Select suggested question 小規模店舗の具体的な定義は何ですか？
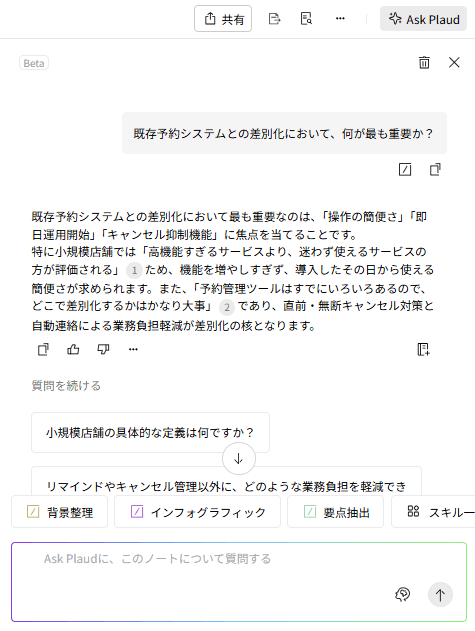The image size is (475, 631). [x=151, y=433]
